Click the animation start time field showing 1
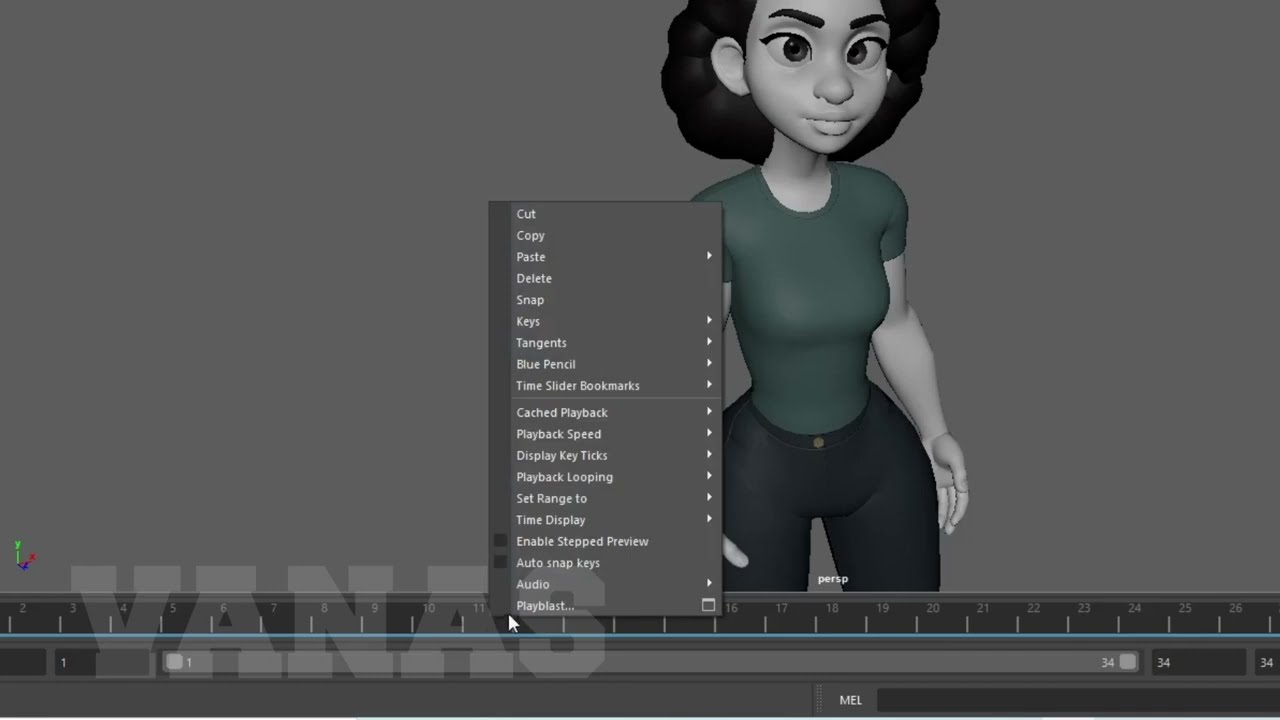Screen dimensions: 1280x720 coord(100,662)
